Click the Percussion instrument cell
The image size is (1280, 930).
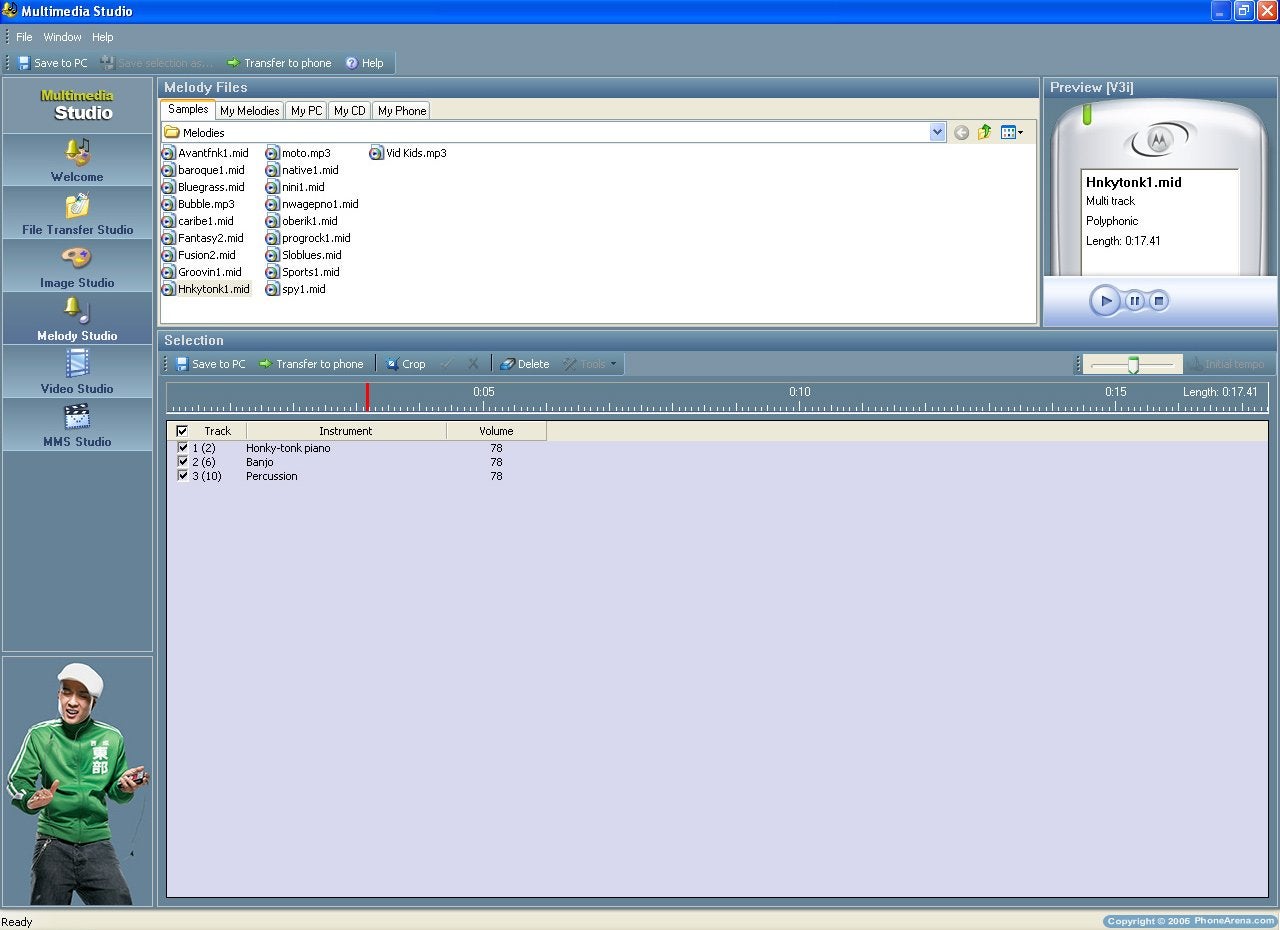click(272, 476)
